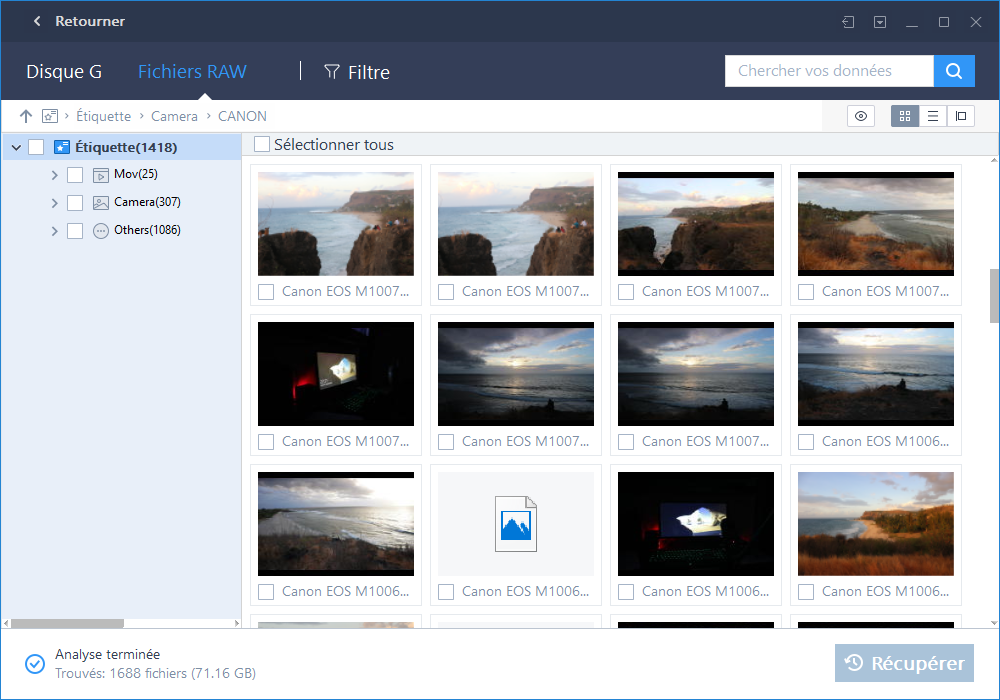Image resolution: width=1000 pixels, height=700 pixels.
Task: Select Mov(25) tree label
Action: (x=136, y=174)
